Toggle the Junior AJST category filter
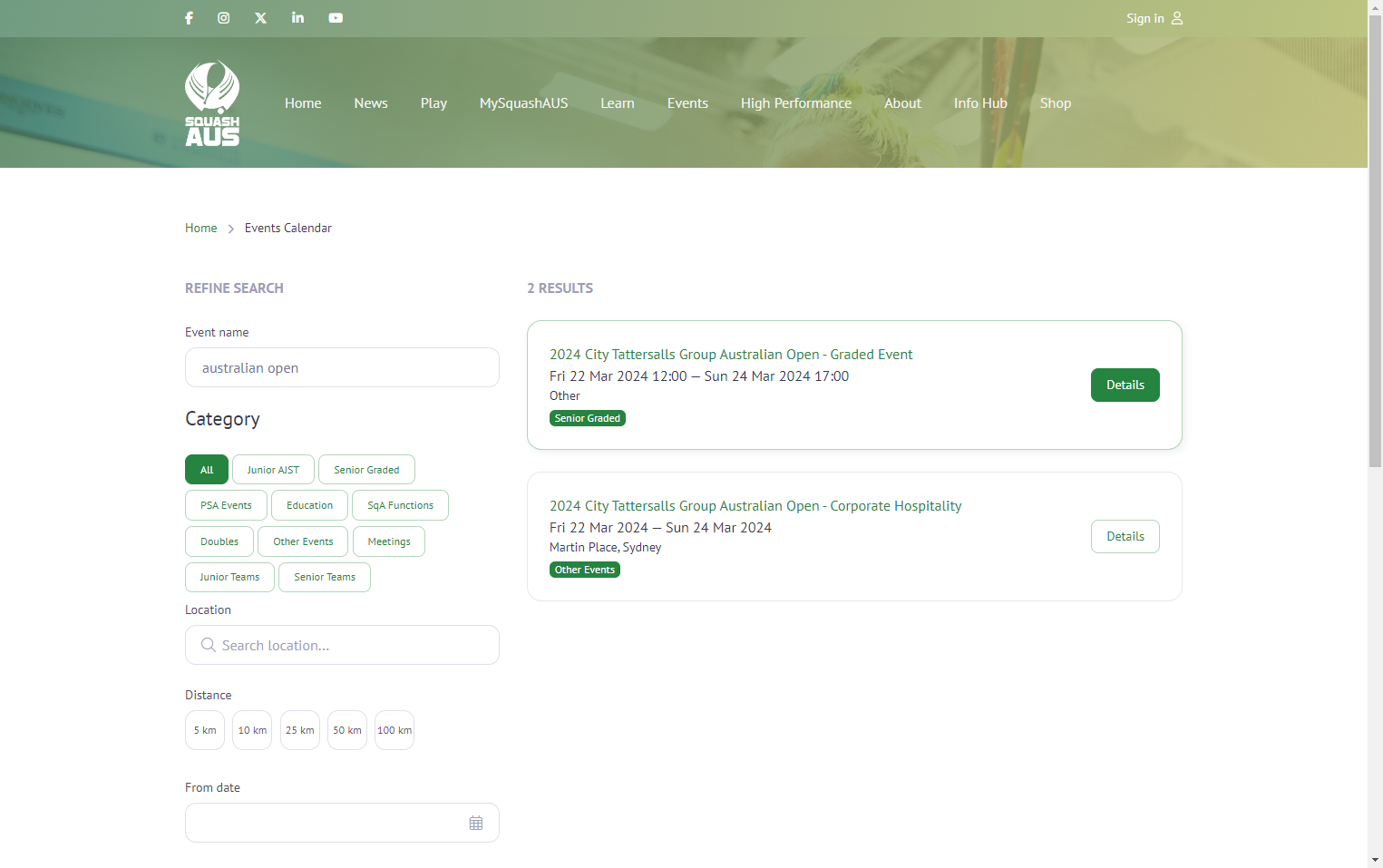The image size is (1383, 868). coord(273,470)
